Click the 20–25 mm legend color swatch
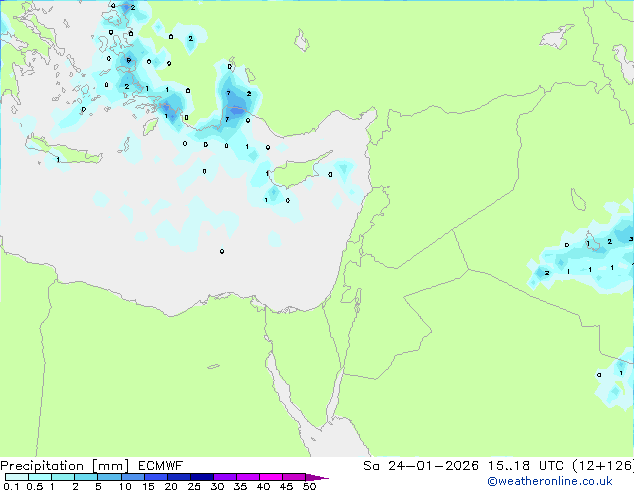The image size is (634, 490). tap(179, 477)
